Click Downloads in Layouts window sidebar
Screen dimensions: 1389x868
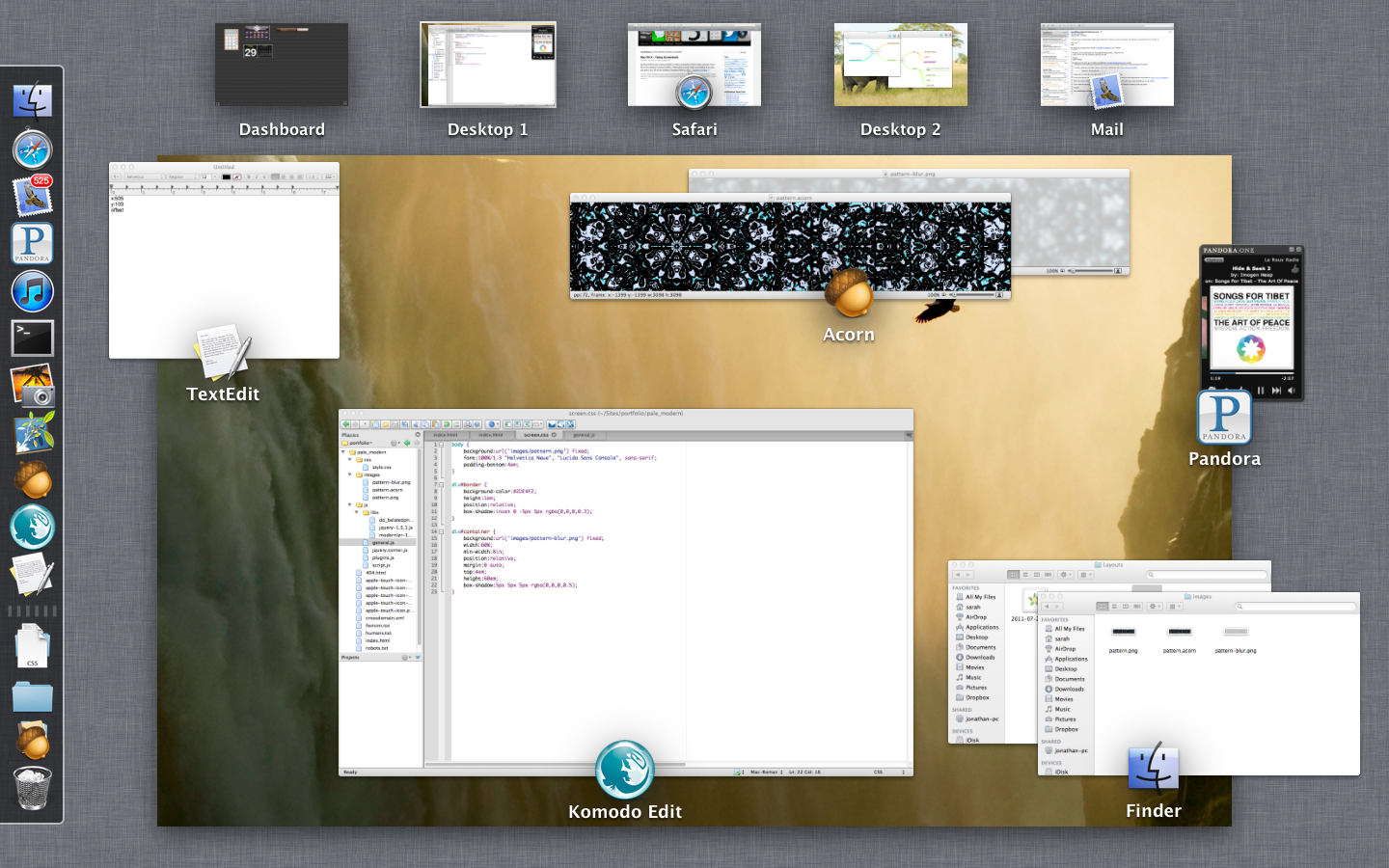tap(976, 658)
